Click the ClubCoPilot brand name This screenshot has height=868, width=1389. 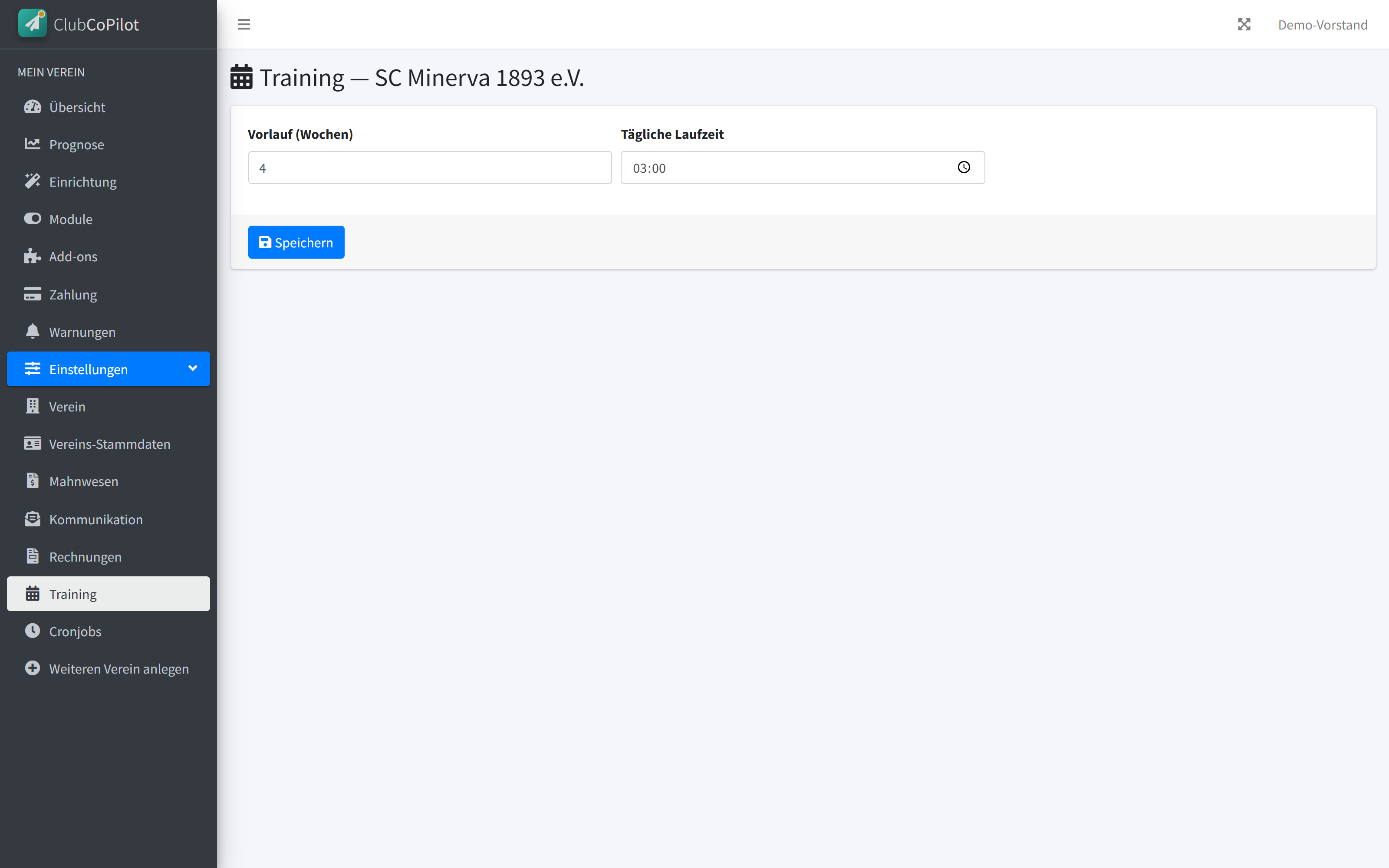pyautogui.click(x=96, y=24)
